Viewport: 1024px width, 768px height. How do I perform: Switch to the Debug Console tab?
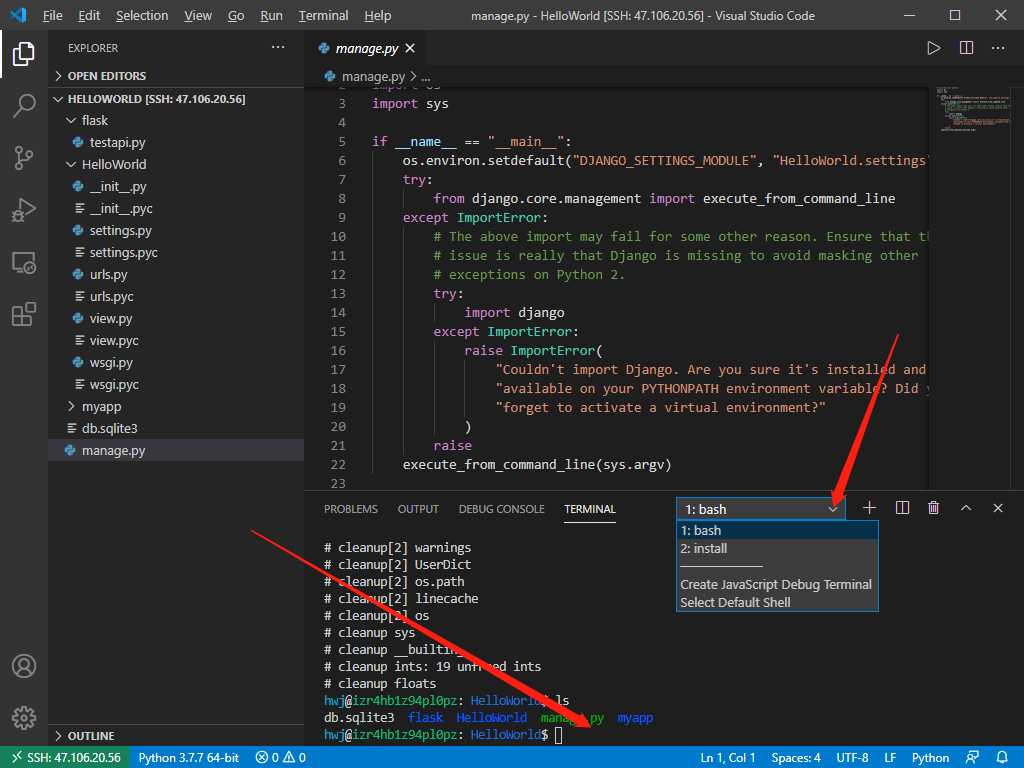click(502, 509)
